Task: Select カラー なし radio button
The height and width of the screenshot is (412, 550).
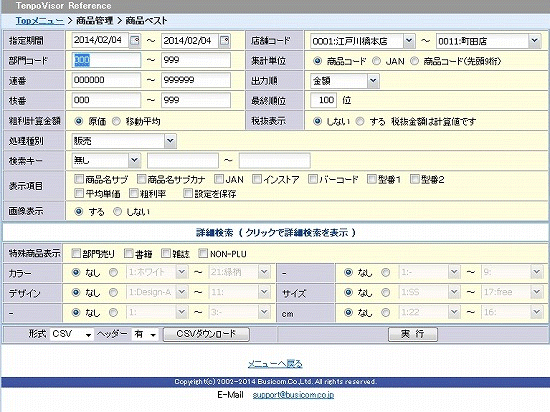Action: click(x=76, y=272)
